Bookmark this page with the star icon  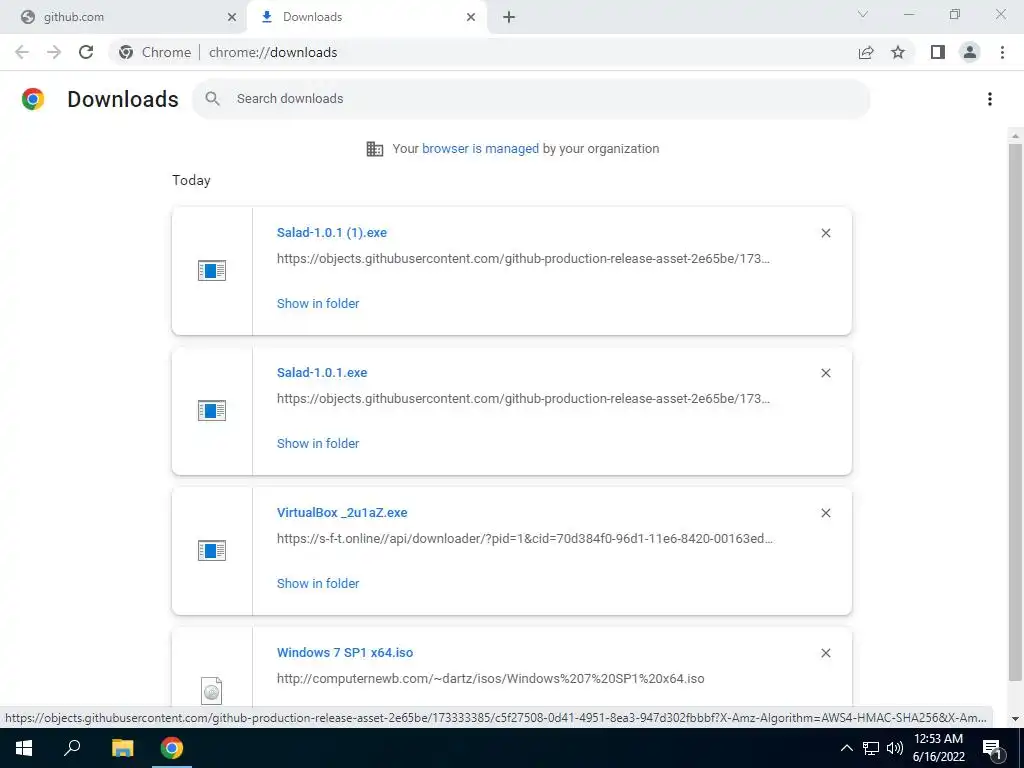click(x=898, y=52)
